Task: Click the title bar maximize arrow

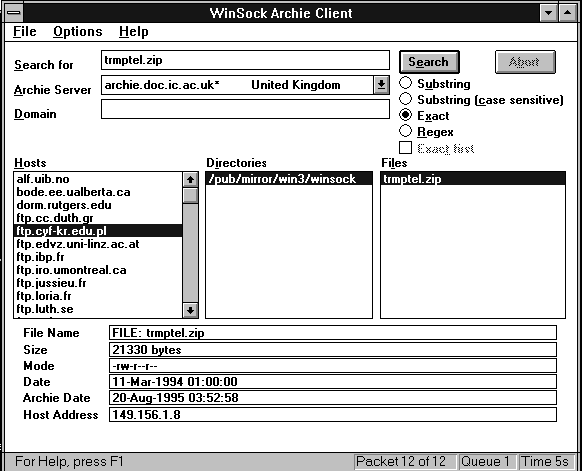Action: [x=567, y=13]
